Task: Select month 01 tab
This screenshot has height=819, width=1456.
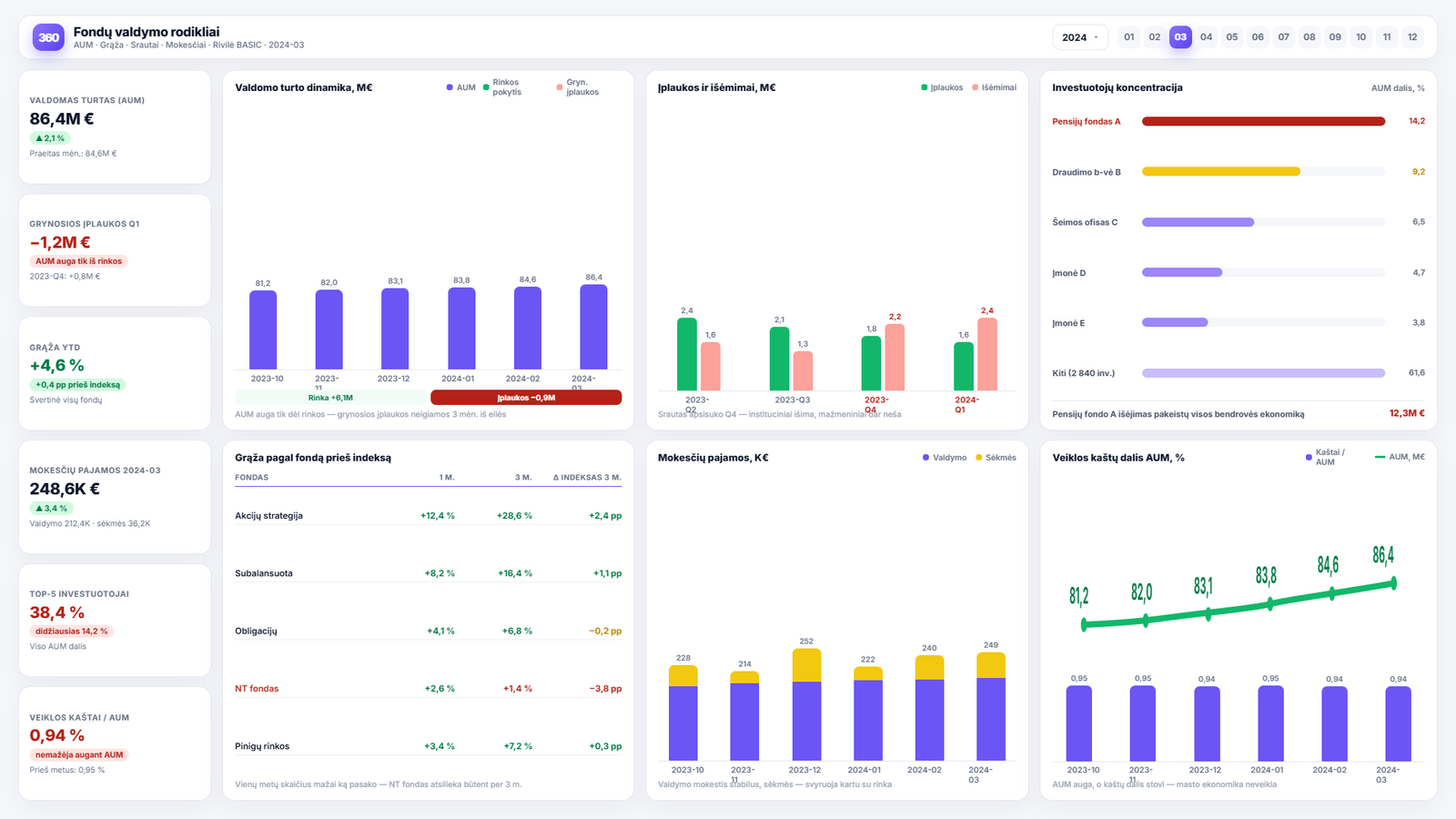Action: [1129, 37]
